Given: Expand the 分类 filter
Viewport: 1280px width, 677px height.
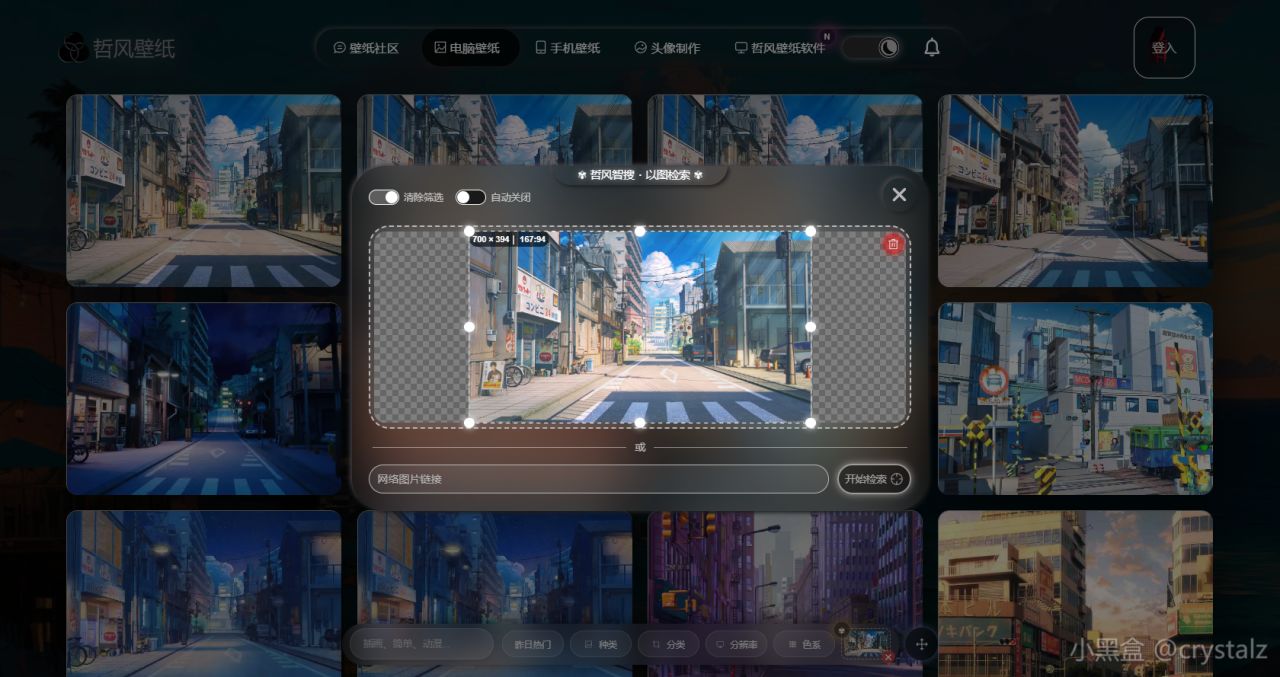Looking at the screenshot, I should click(x=668, y=645).
